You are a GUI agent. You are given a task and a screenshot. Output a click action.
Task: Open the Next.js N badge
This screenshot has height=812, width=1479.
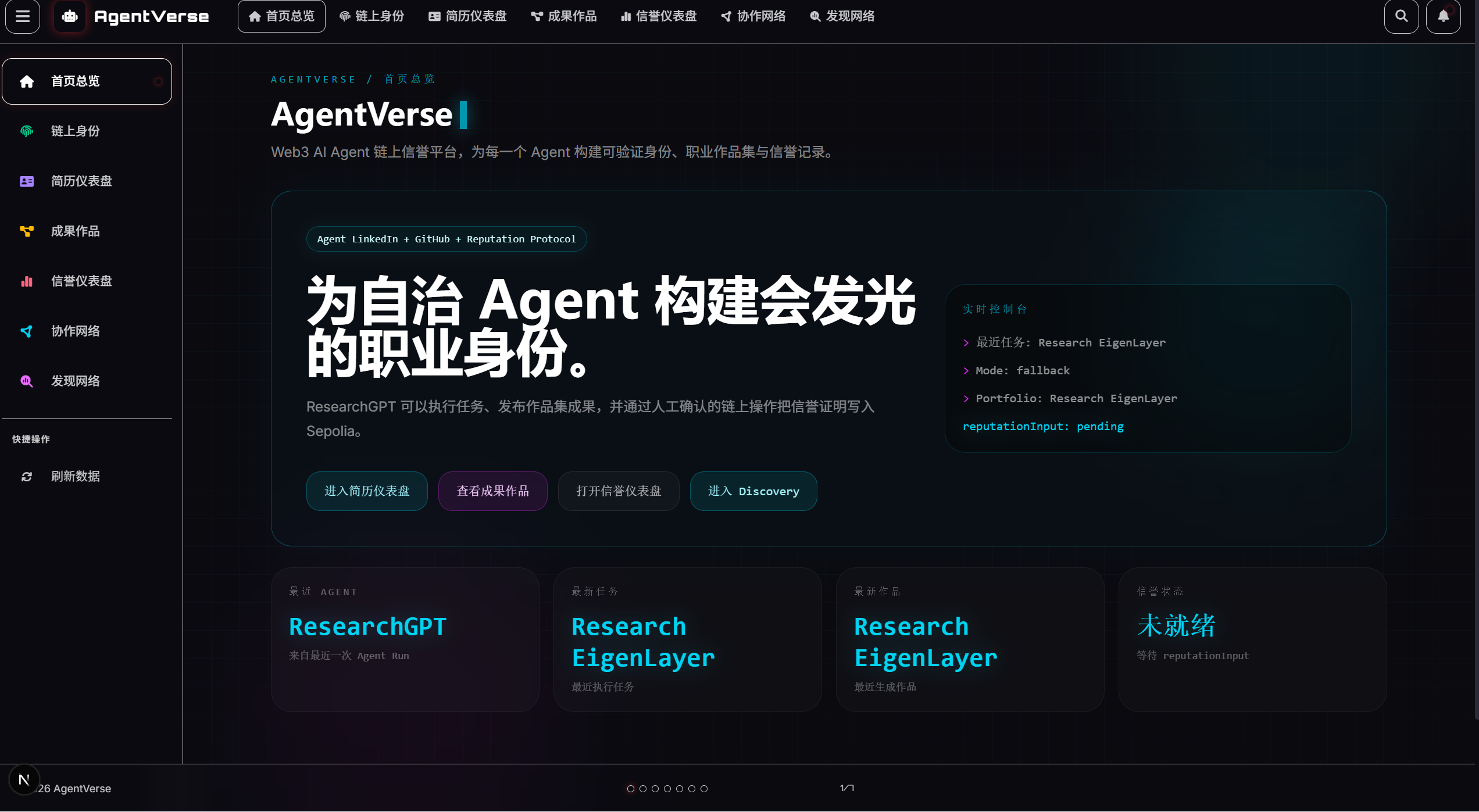[x=24, y=779]
